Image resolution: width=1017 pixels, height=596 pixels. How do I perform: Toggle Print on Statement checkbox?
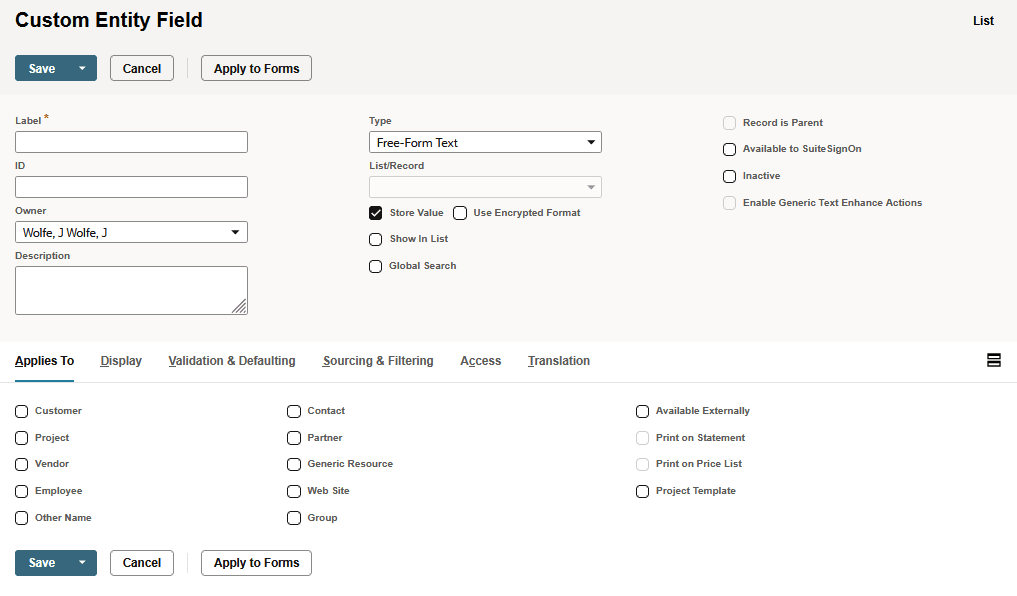[642, 438]
